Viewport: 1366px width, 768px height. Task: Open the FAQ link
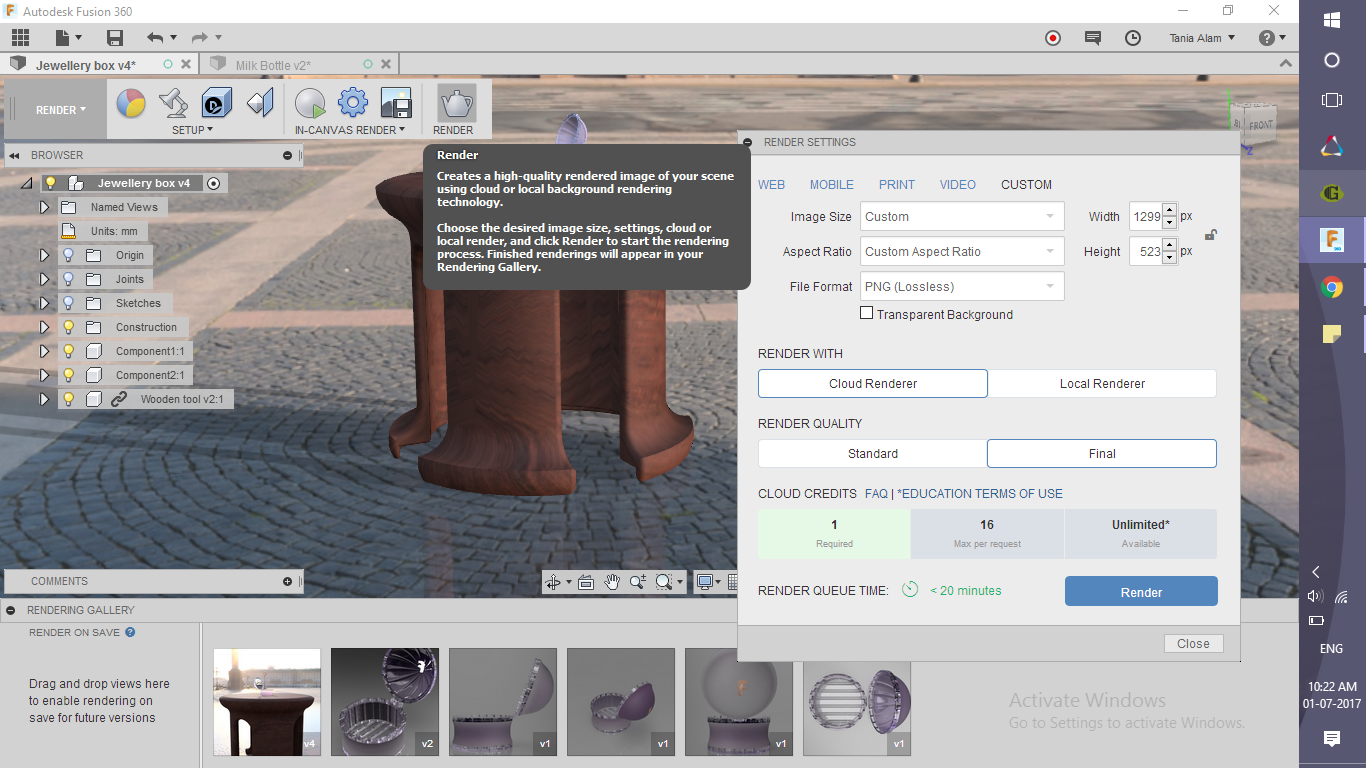(x=876, y=494)
